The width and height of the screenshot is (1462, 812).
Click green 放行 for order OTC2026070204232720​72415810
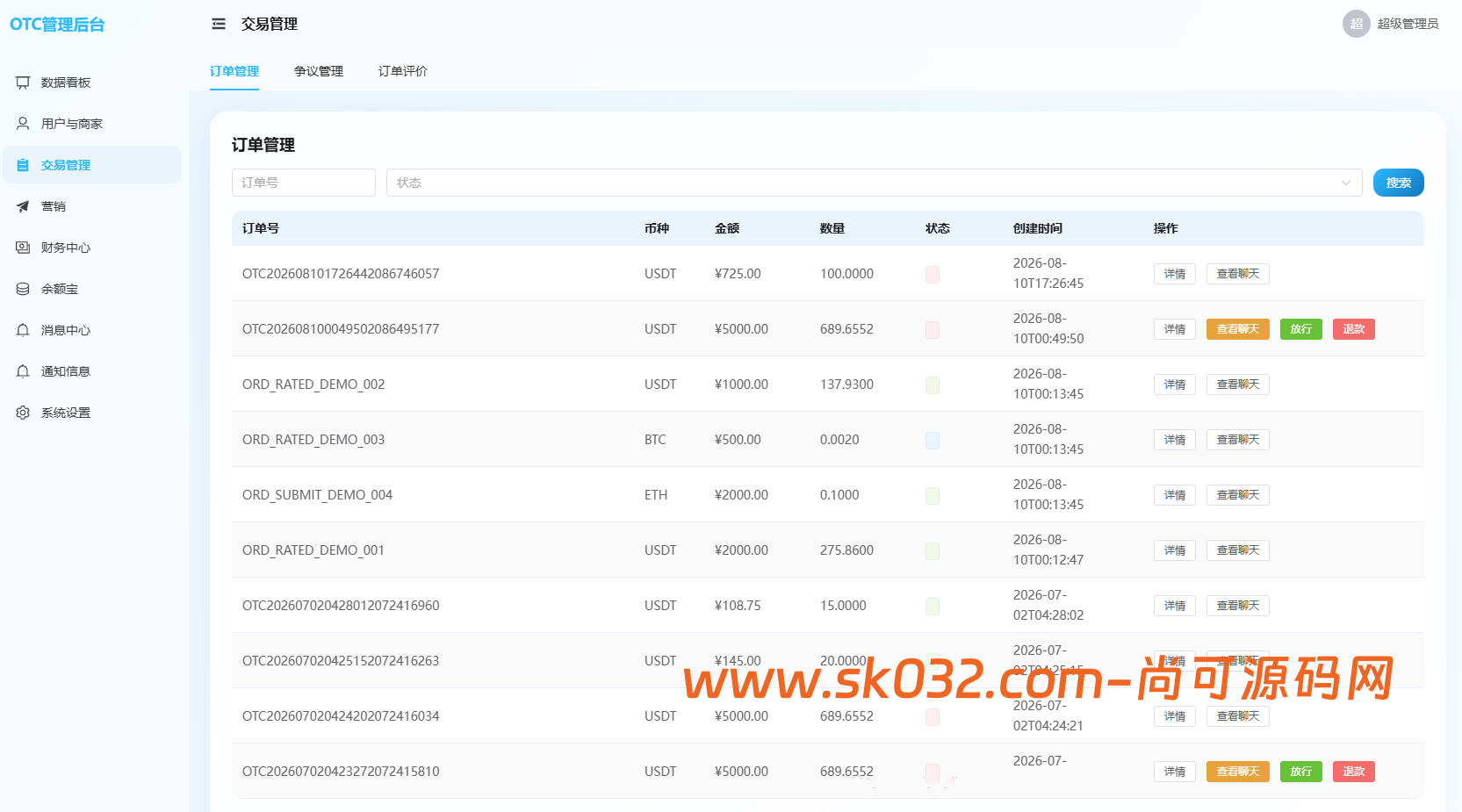coord(1300,772)
